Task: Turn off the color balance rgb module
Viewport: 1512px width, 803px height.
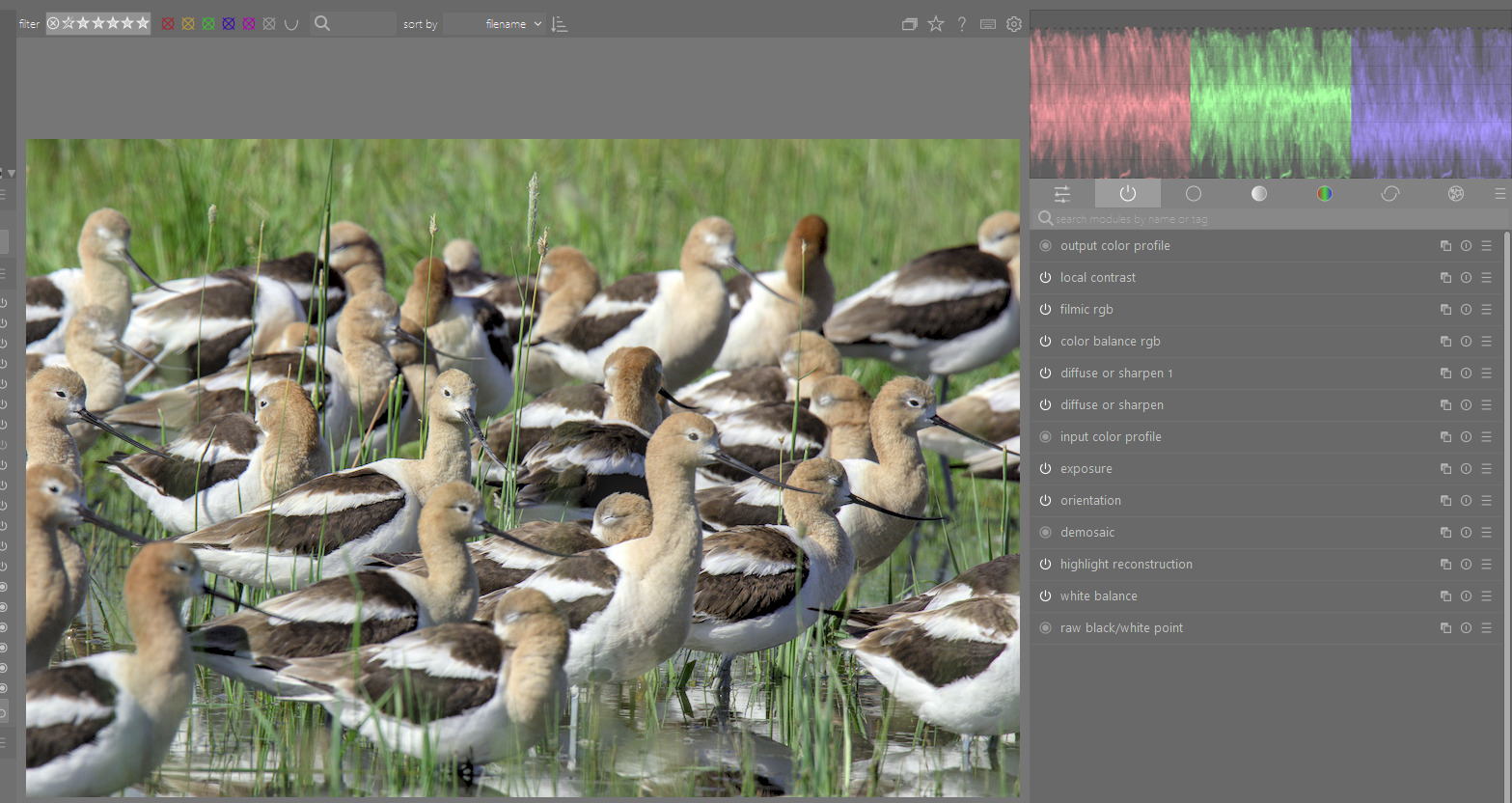Action: pyautogui.click(x=1045, y=342)
